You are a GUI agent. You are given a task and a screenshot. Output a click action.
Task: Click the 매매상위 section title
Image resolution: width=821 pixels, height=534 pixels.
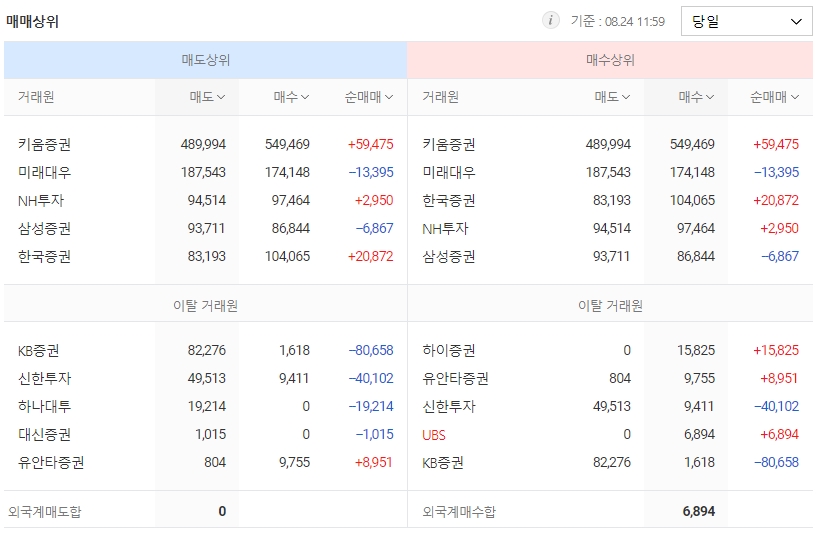point(32,21)
